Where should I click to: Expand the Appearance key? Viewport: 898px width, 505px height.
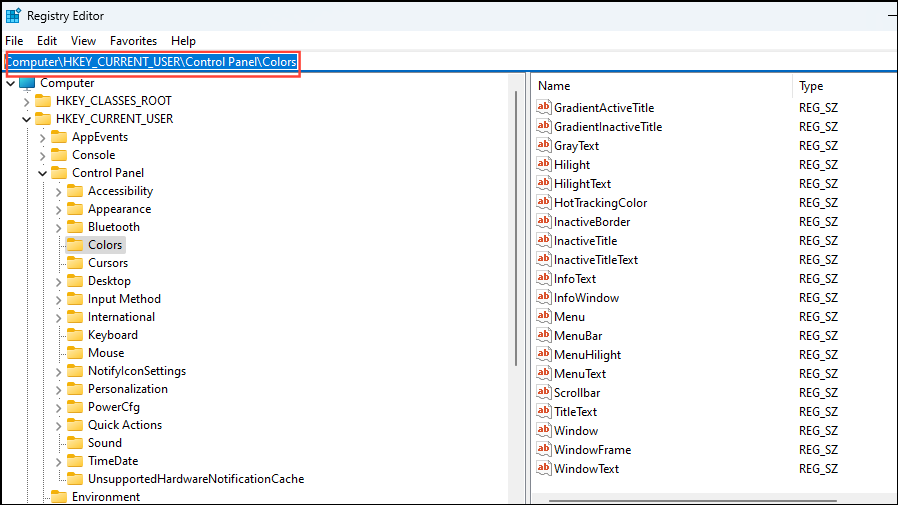tap(58, 210)
